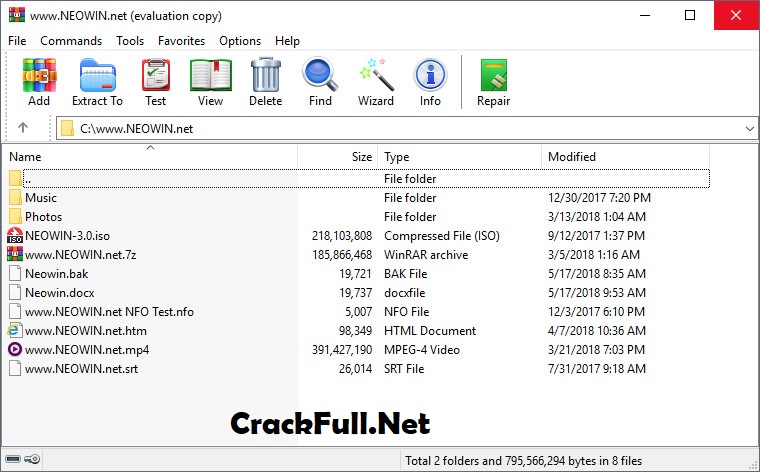
Task: Sort by the Name column header
Action: pyautogui.click(x=150, y=157)
